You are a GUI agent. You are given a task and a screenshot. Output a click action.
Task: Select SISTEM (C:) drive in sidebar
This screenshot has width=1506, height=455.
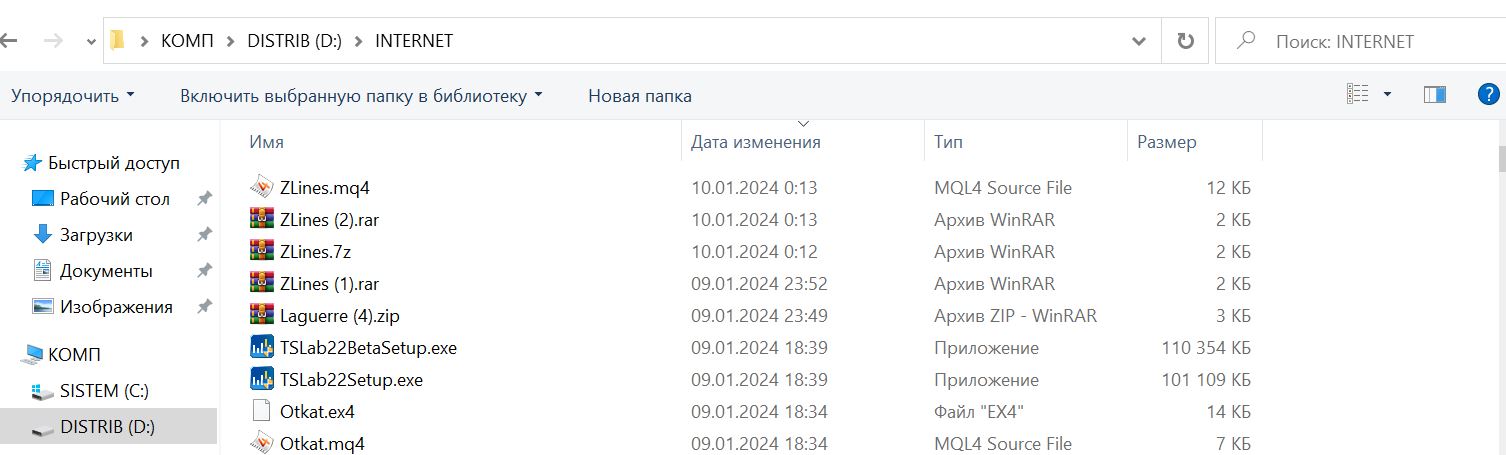[104, 391]
